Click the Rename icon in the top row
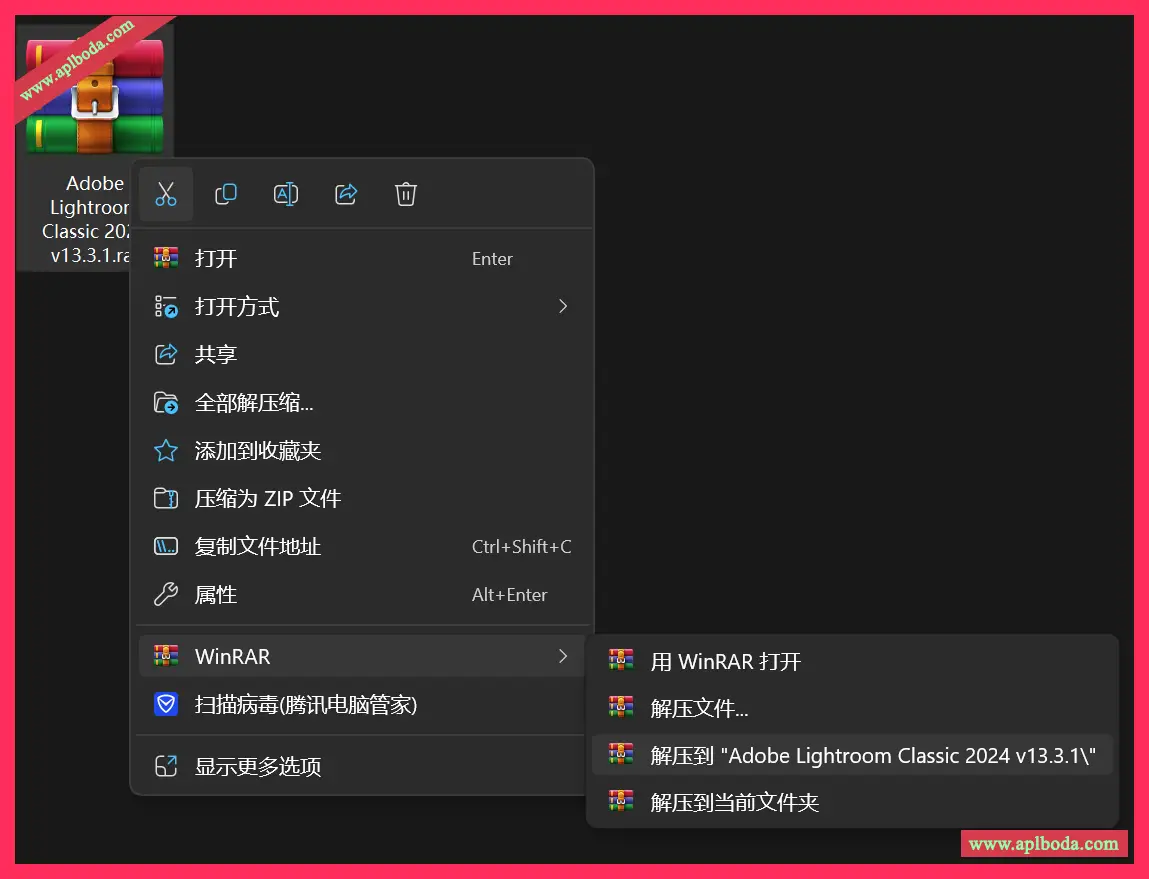Screen dimensions: 1149x879 click(286, 194)
